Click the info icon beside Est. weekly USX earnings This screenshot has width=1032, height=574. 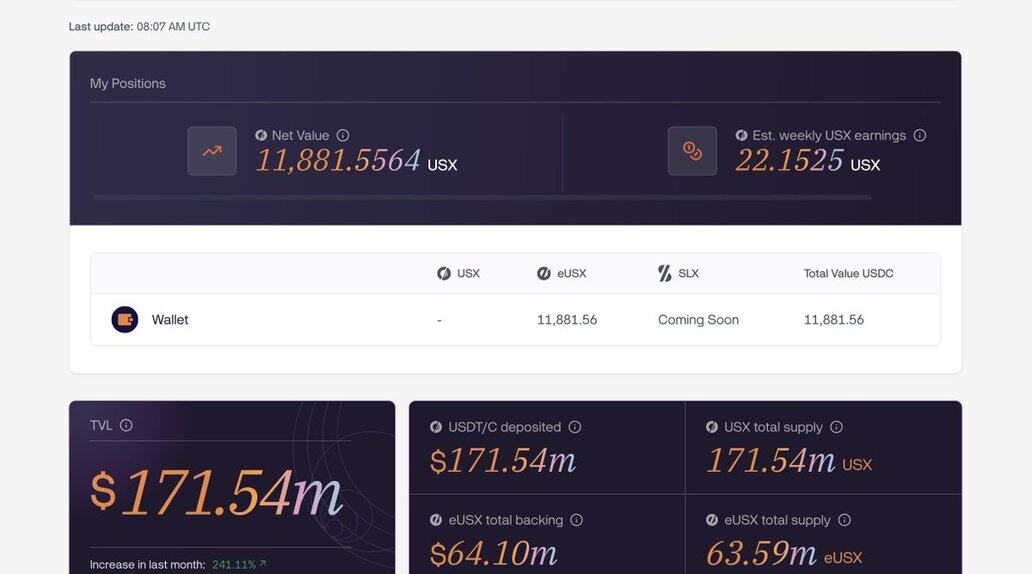[920, 135]
